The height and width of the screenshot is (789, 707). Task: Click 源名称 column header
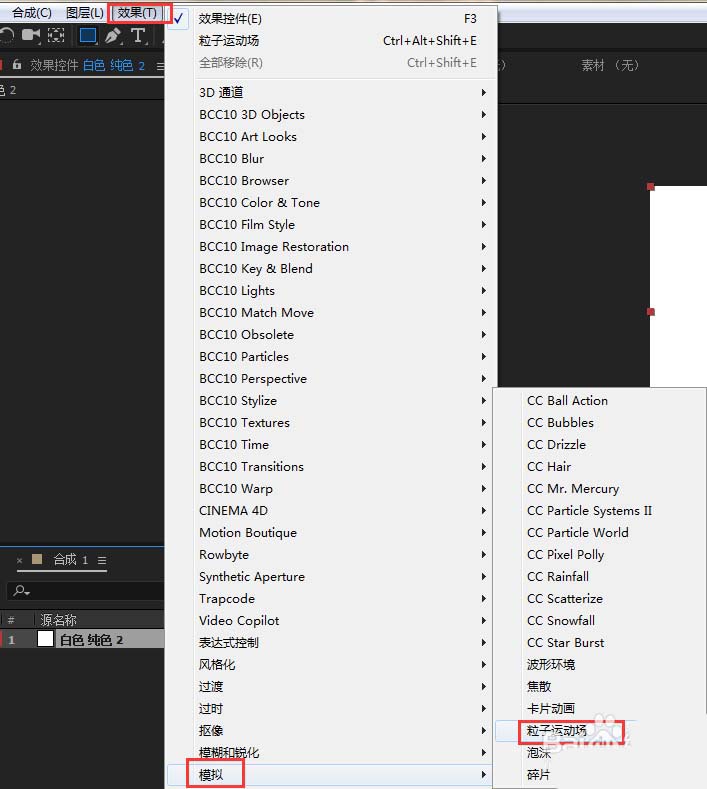58,619
